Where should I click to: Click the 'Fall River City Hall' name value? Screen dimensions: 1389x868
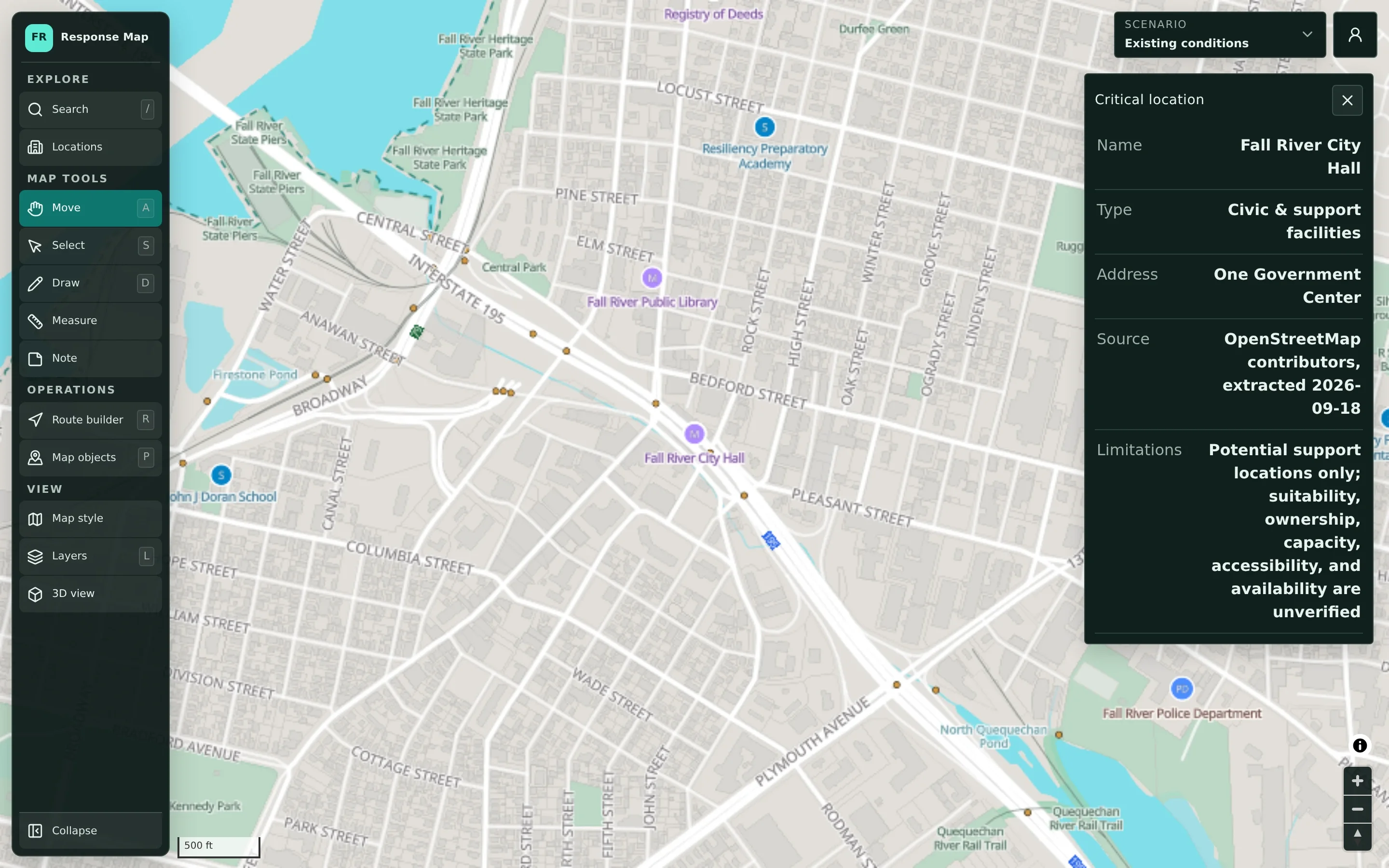click(x=1300, y=157)
